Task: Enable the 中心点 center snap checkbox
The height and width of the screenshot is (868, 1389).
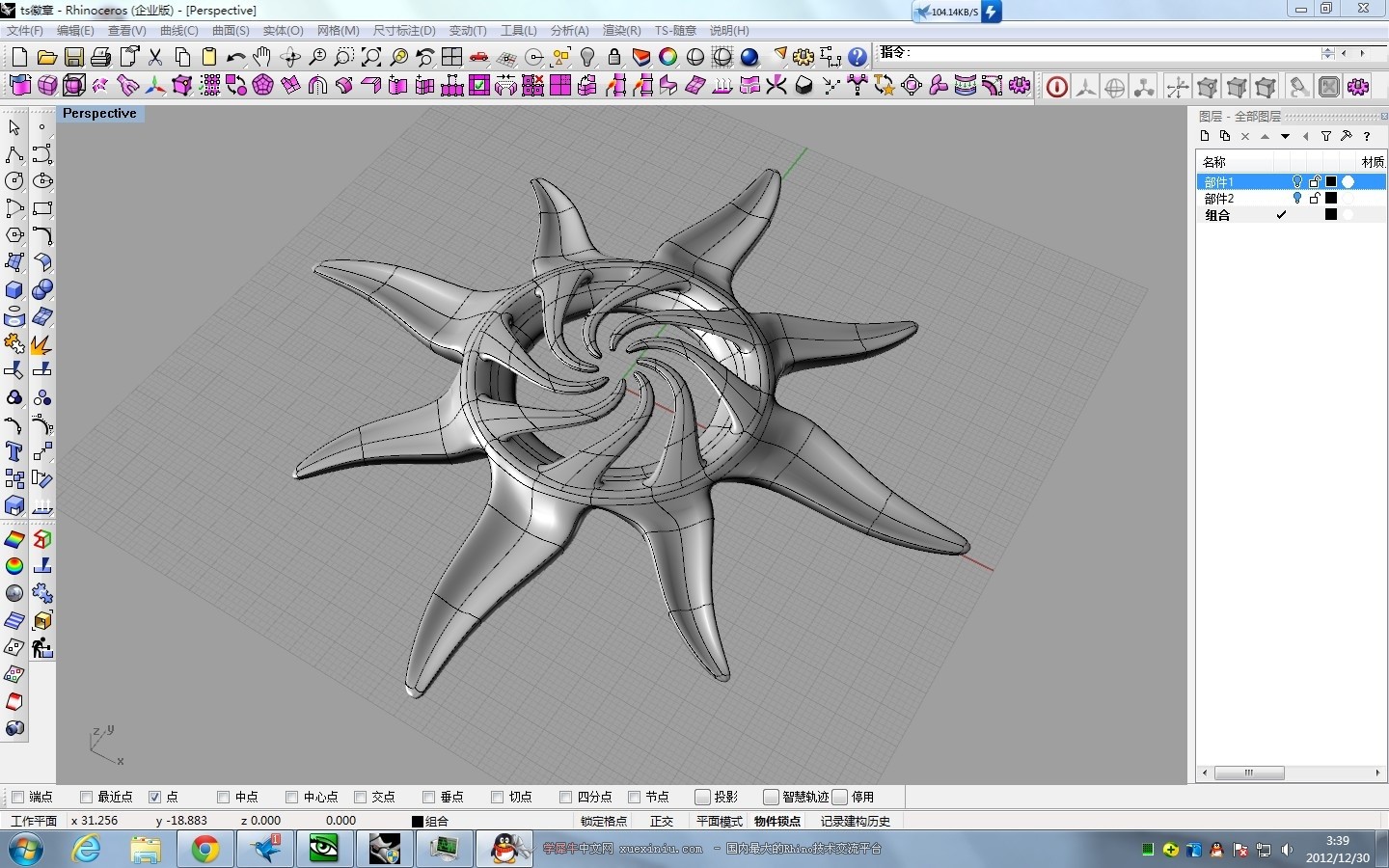Action: tap(291, 797)
